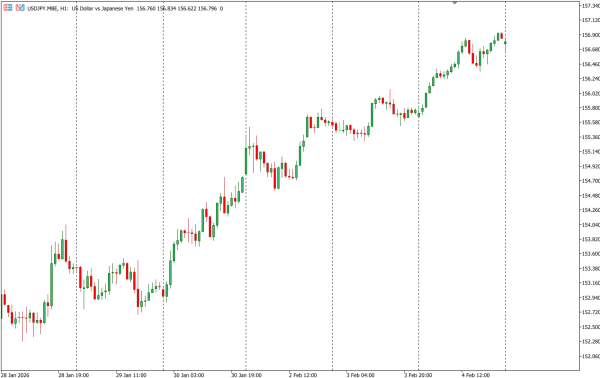The width and height of the screenshot is (600, 378).
Task: Click the 152.060 price scale label
Action: click(591, 356)
